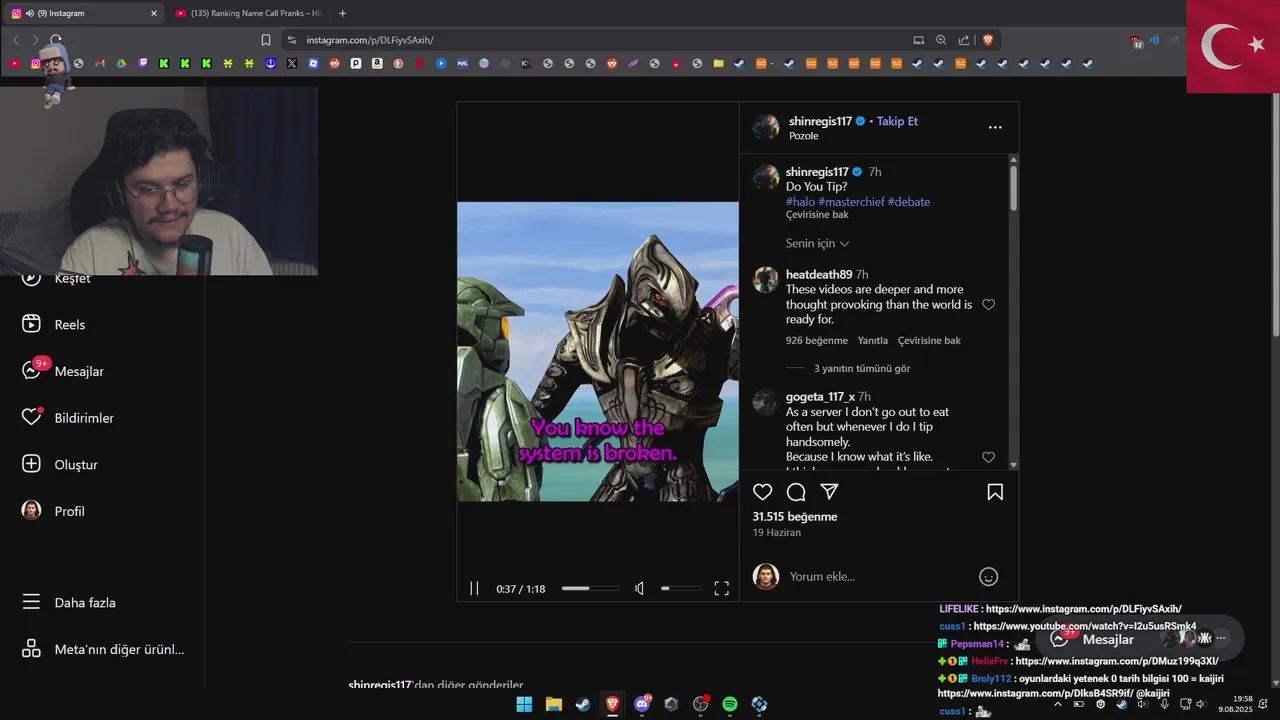Close the Instagram browser tab
The image size is (1280, 720).
click(154, 13)
